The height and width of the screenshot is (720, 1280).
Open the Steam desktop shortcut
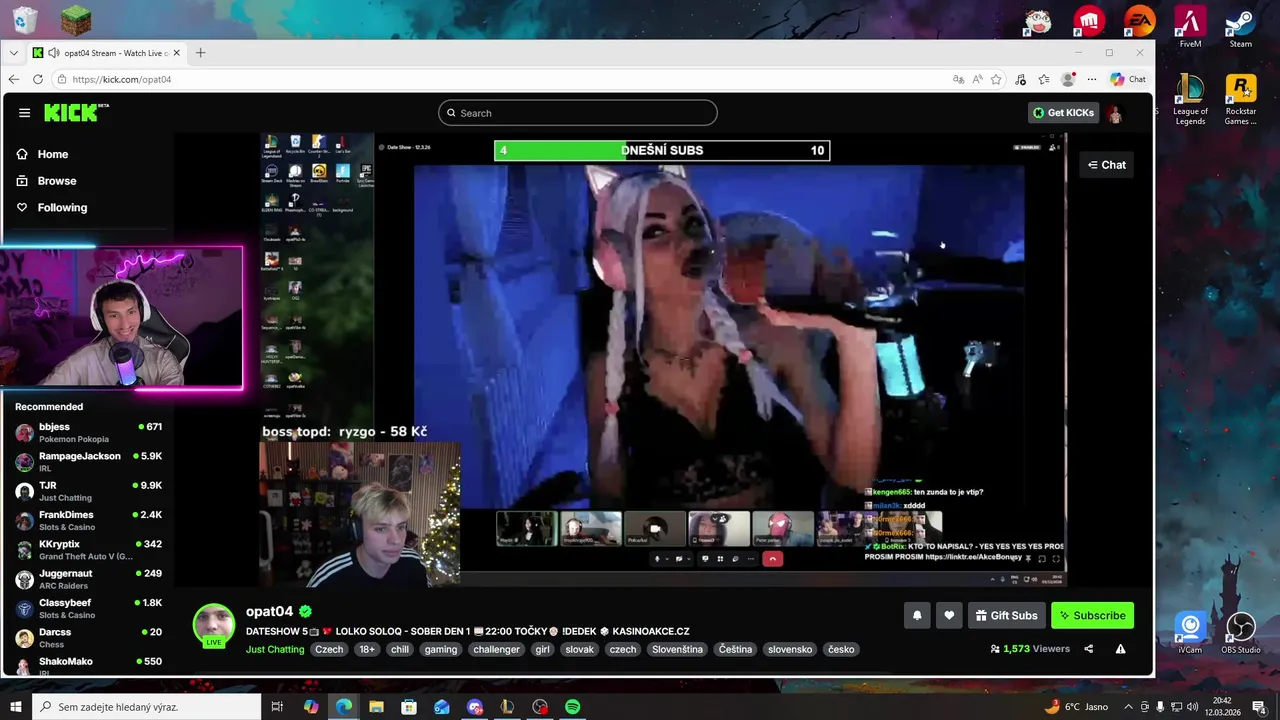(x=1241, y=27)
